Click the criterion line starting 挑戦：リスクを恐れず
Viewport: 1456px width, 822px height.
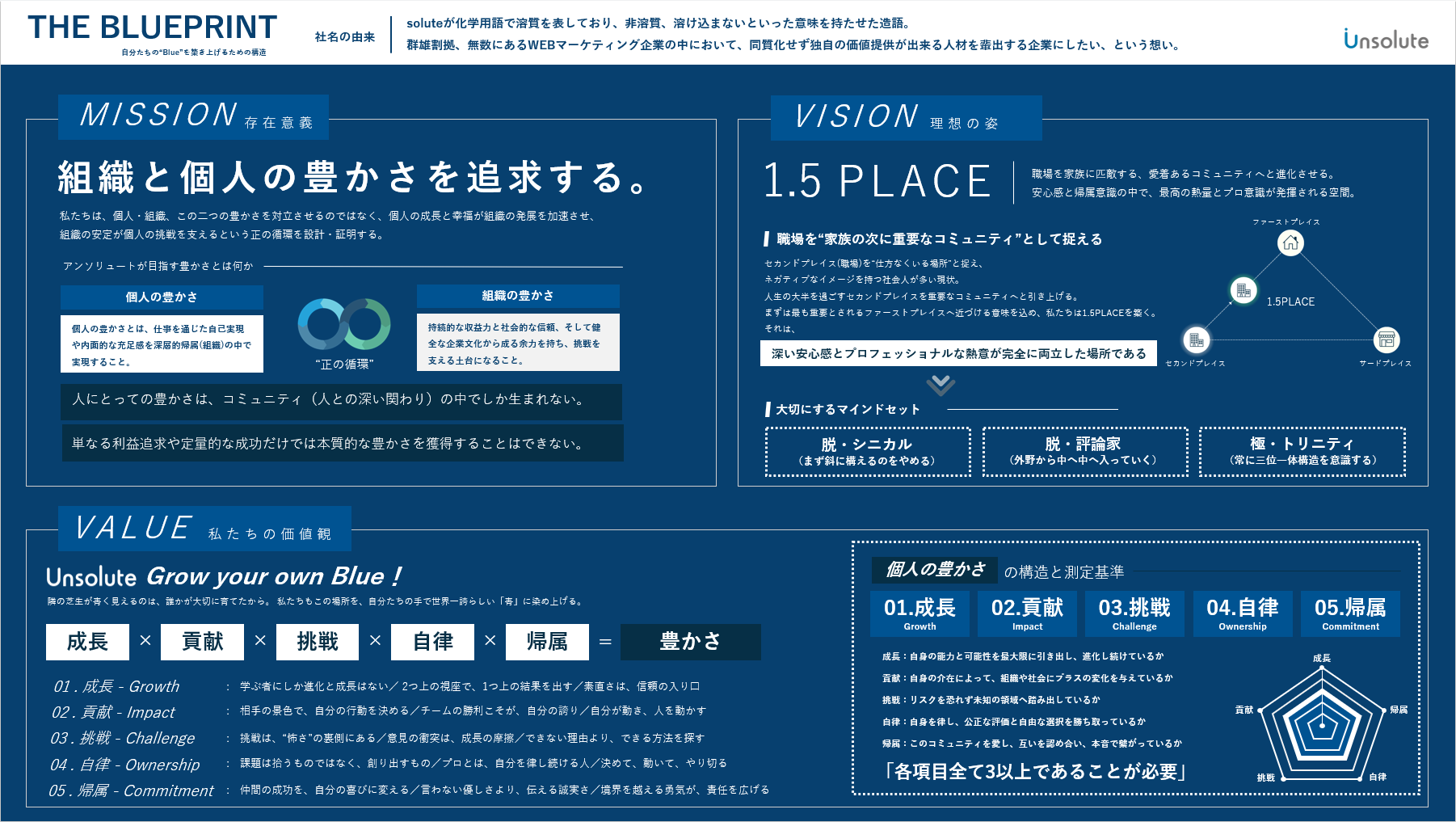991,700
